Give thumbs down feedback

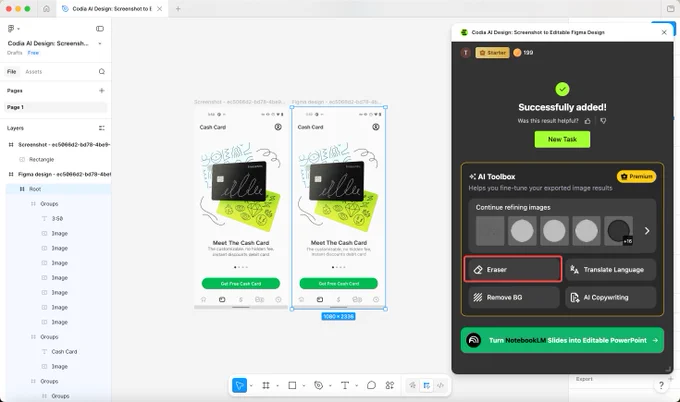[603, 121]
